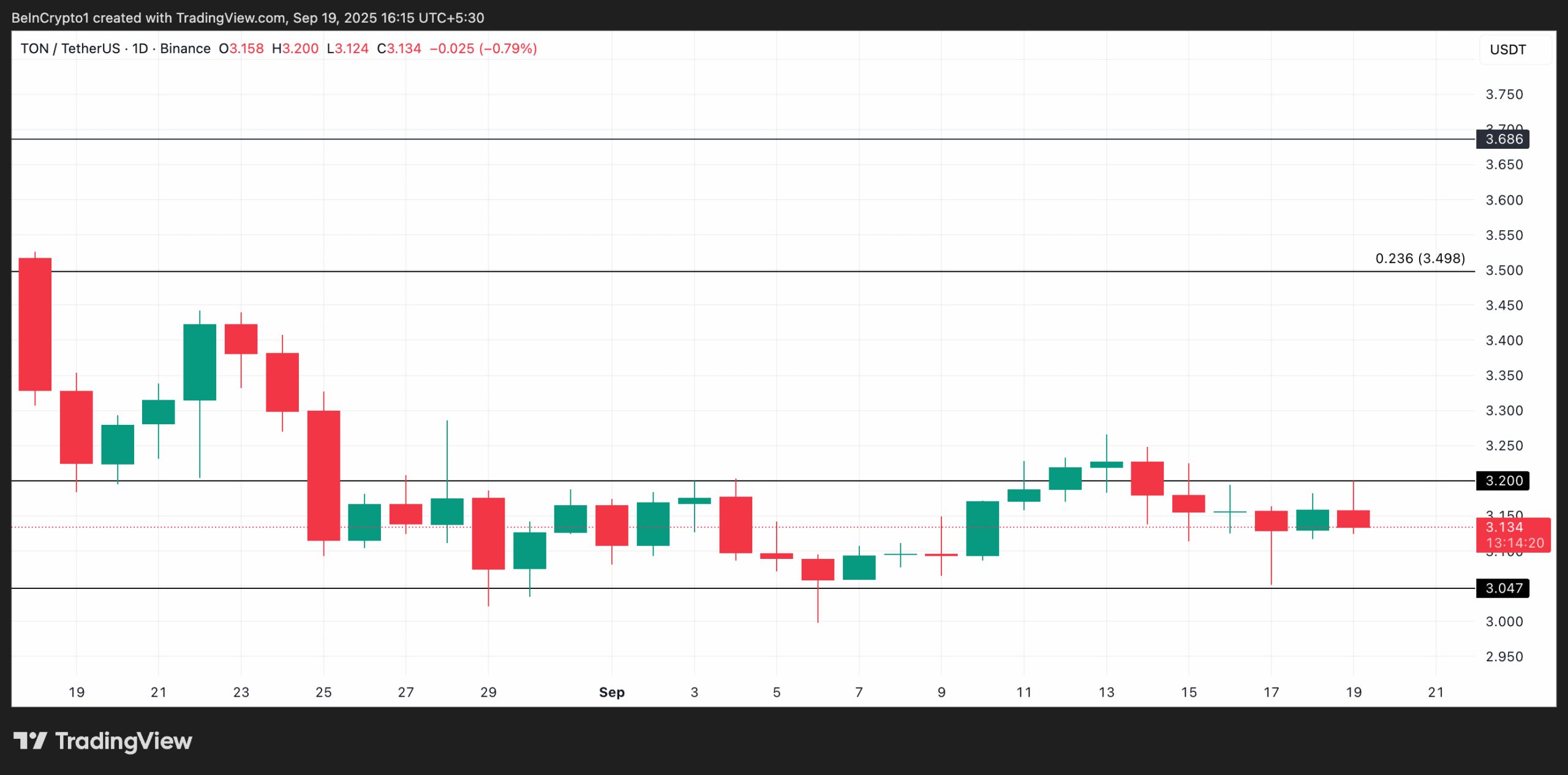Click the 3.750 tick on price axis

(x=1504, y=94)
